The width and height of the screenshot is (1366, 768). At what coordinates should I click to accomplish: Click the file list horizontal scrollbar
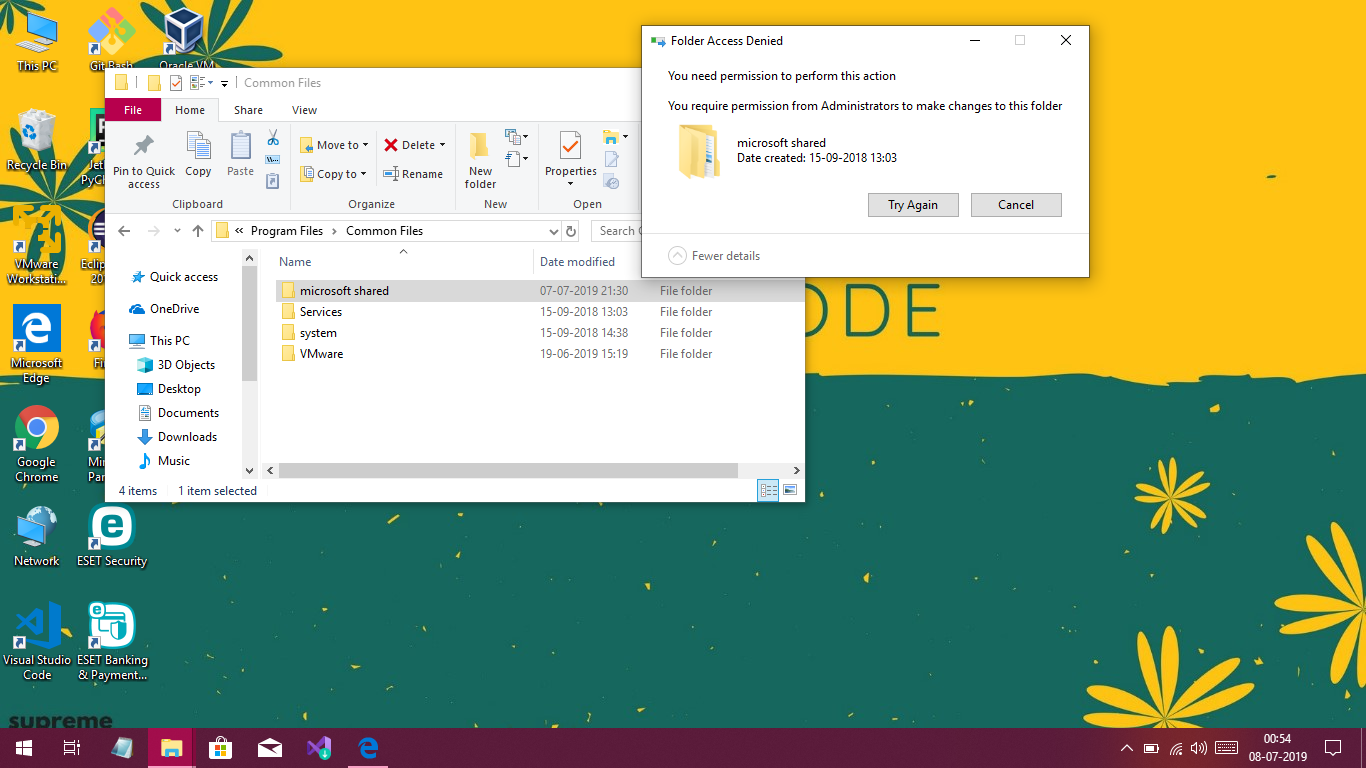point(508,470)
